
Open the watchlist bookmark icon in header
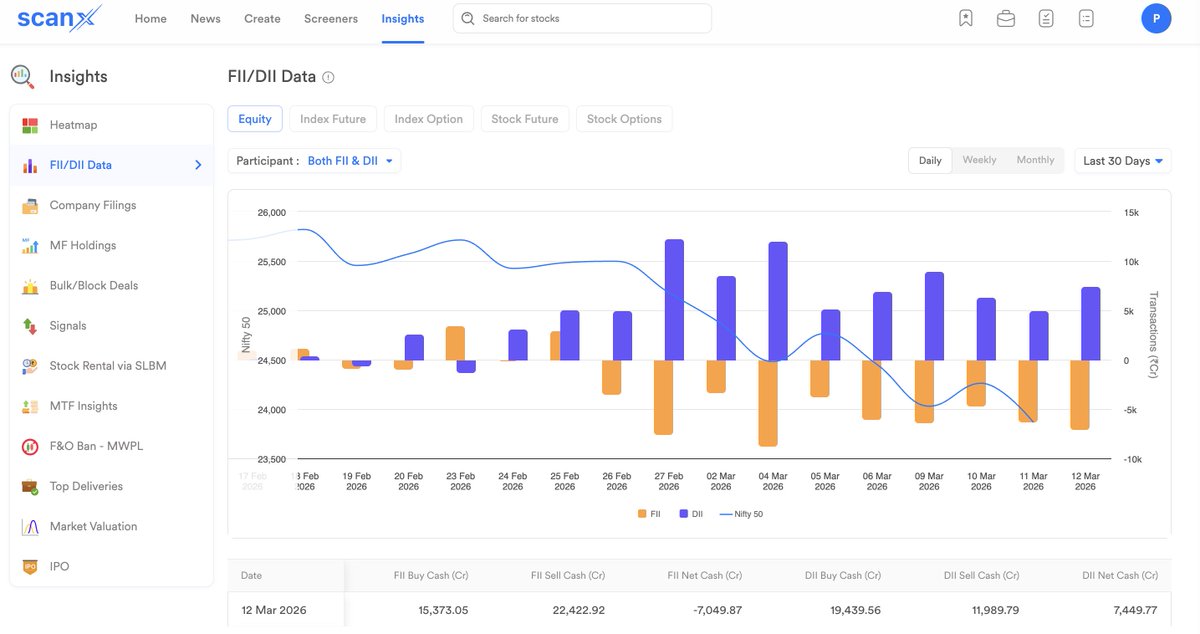coord(965,18)
